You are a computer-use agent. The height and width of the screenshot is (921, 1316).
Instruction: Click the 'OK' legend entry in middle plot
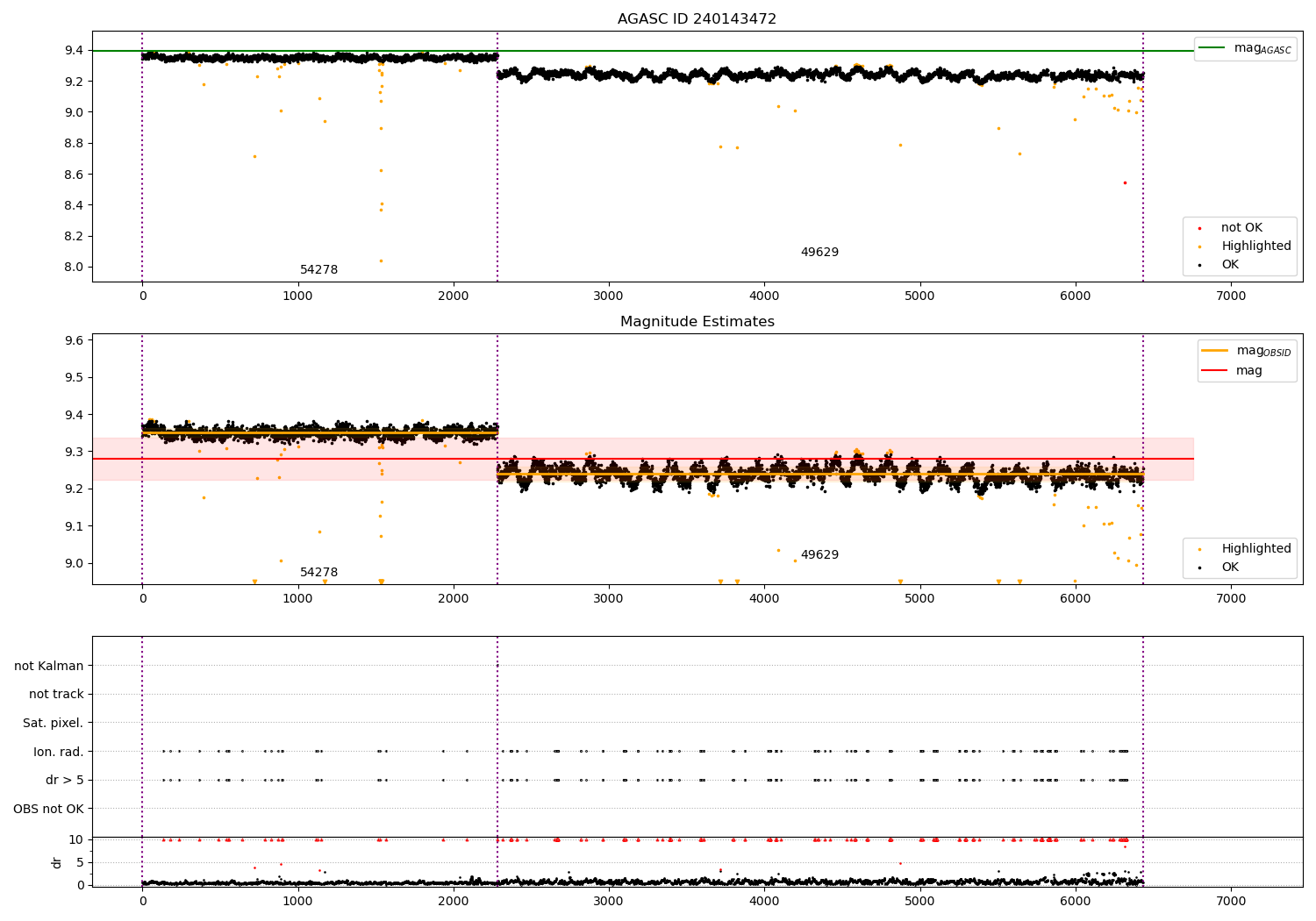[1219, 568]
